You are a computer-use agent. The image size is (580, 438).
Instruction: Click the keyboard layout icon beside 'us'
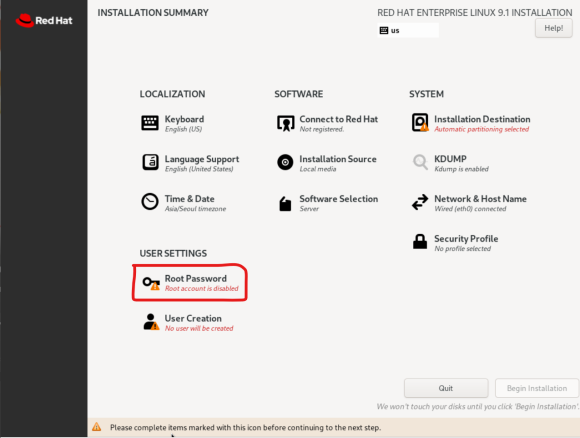pyautogui.click(x=384, y=30)
